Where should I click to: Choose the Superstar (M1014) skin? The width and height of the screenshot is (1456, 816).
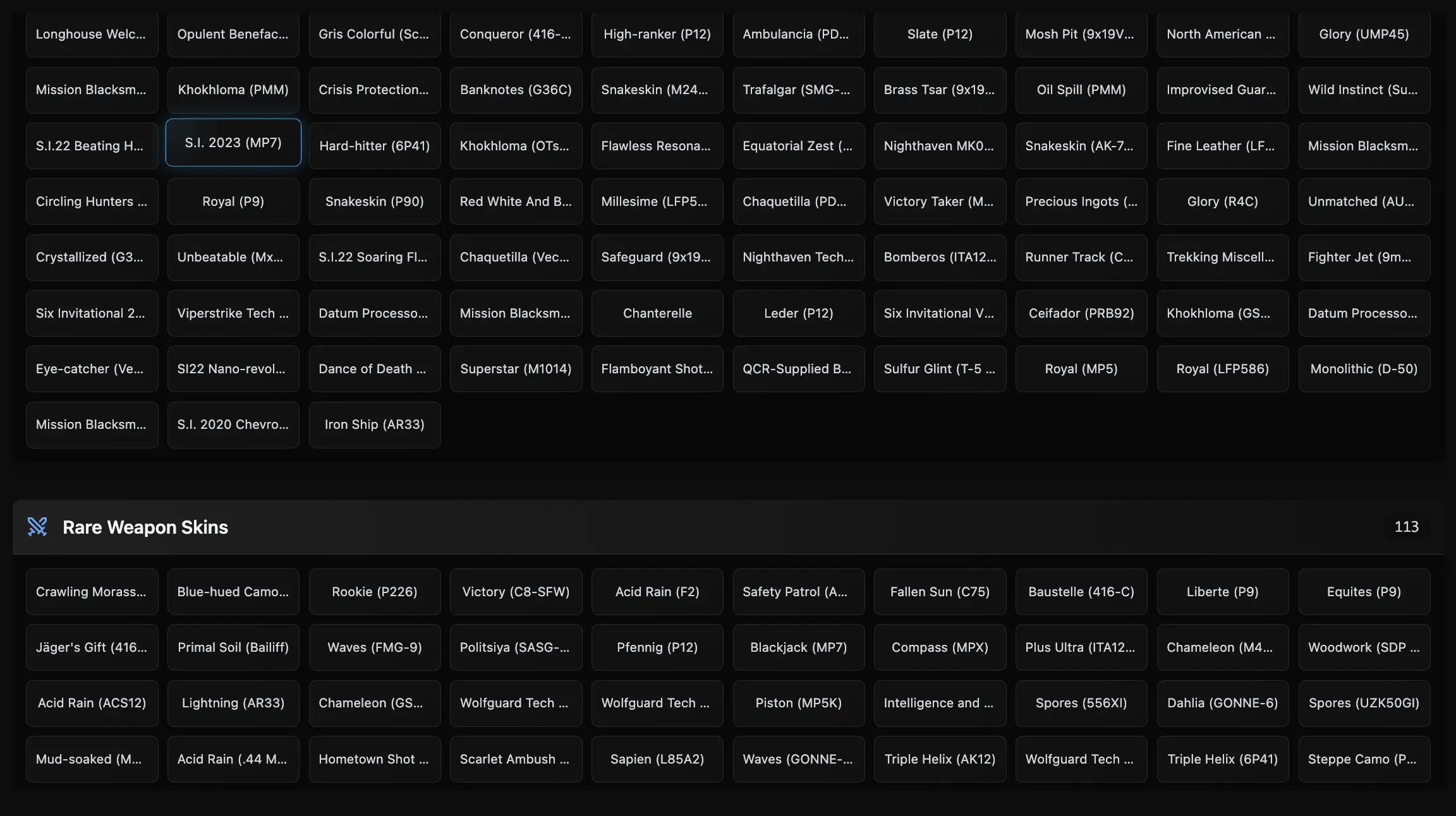[x=516, y=369]
